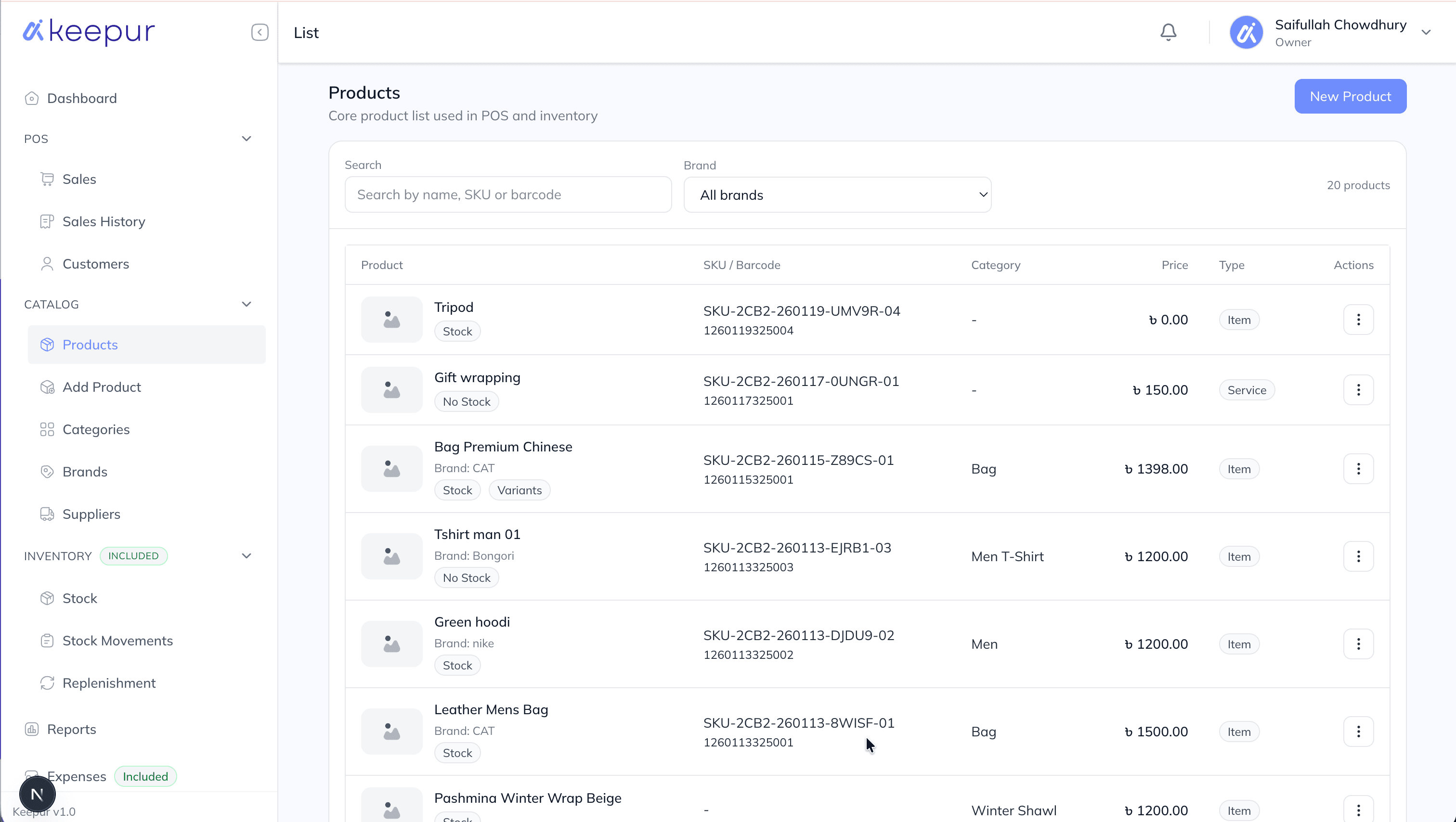Open inventory Stock page
Image resolution: width=1456 pixels, height=822 pixels.
coord(80,598)
